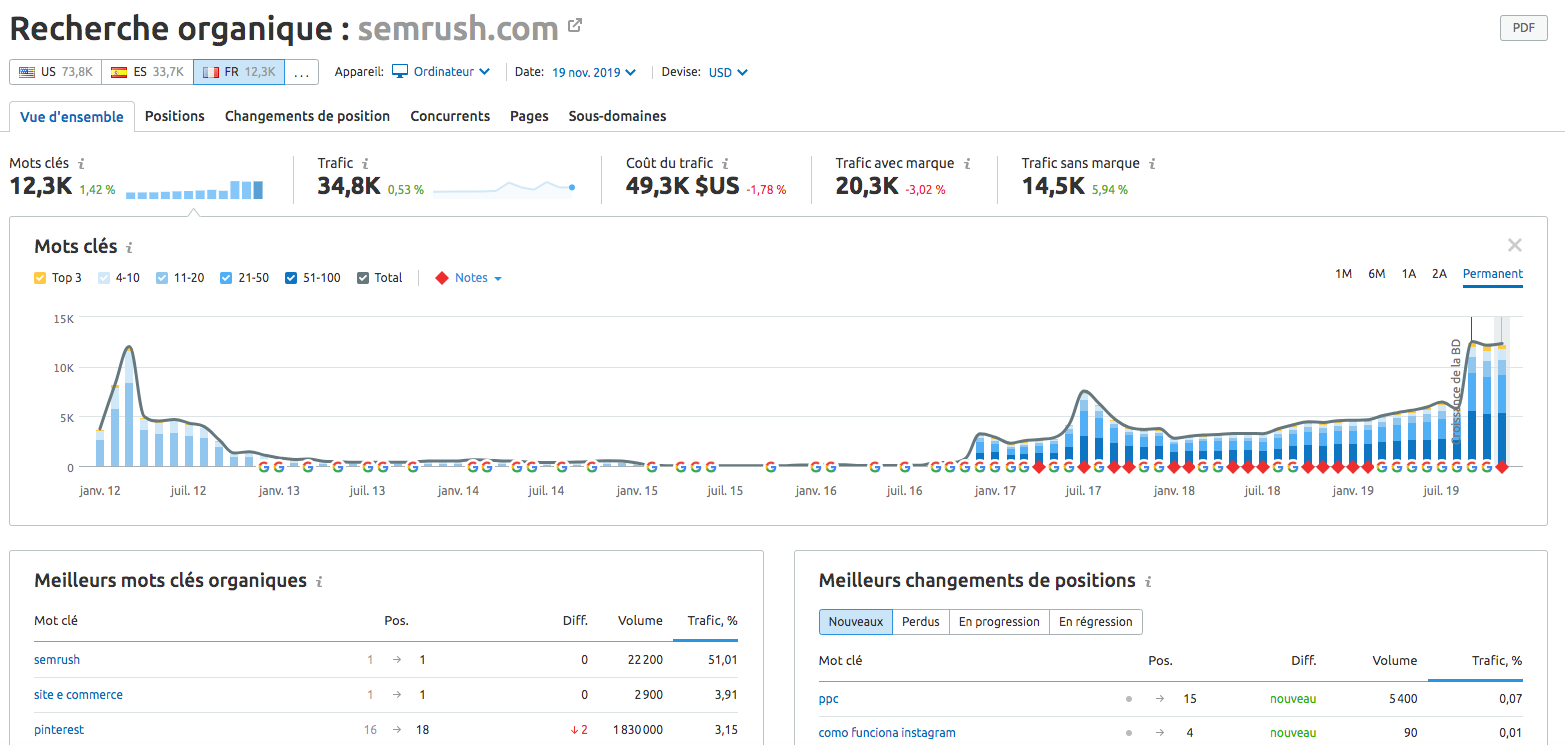Select Nouveaux position changes filter
Viewport: 1565px width, 745px height.
[856, 622]
